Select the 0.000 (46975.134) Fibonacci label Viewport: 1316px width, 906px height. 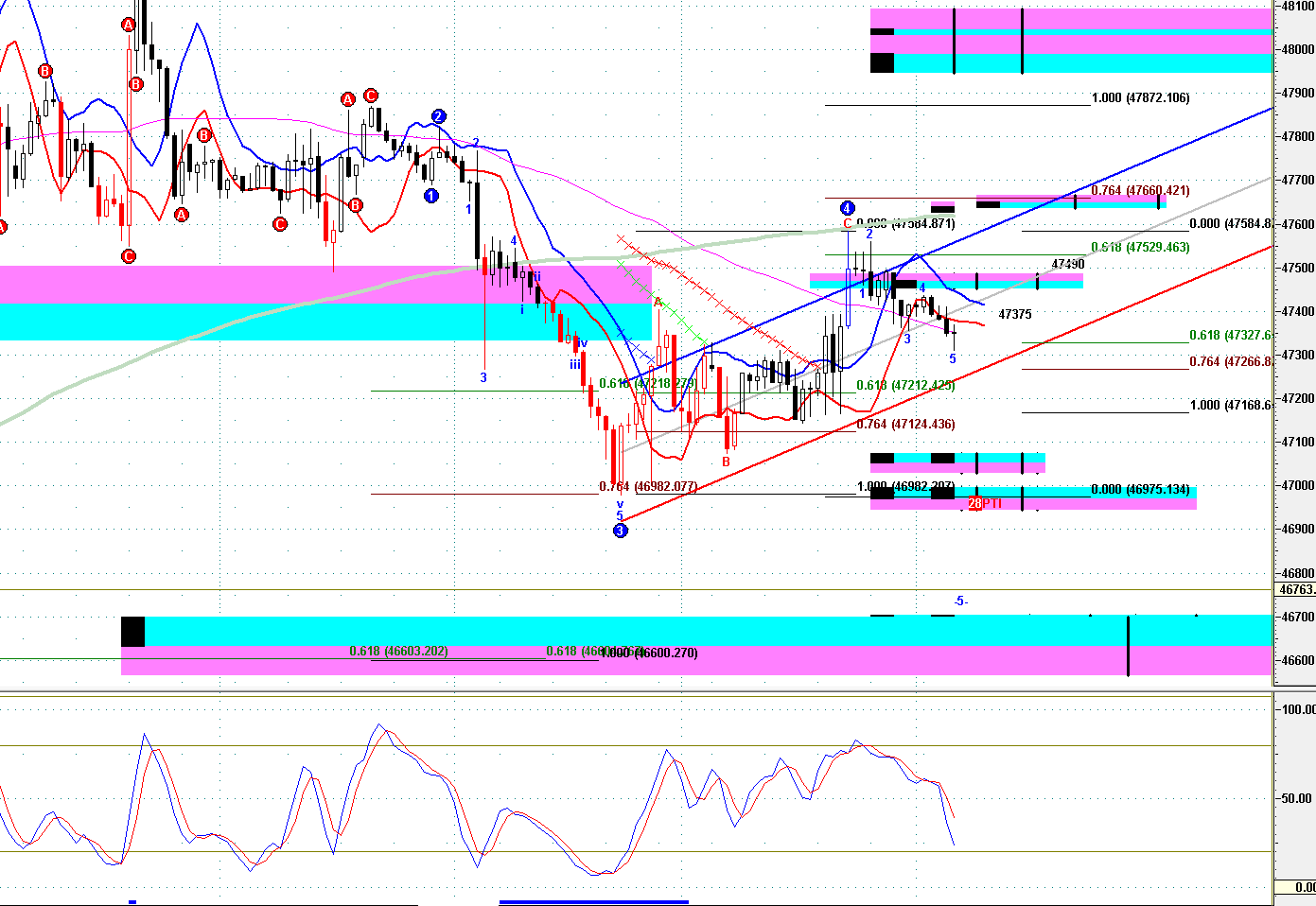[1140, 490]
